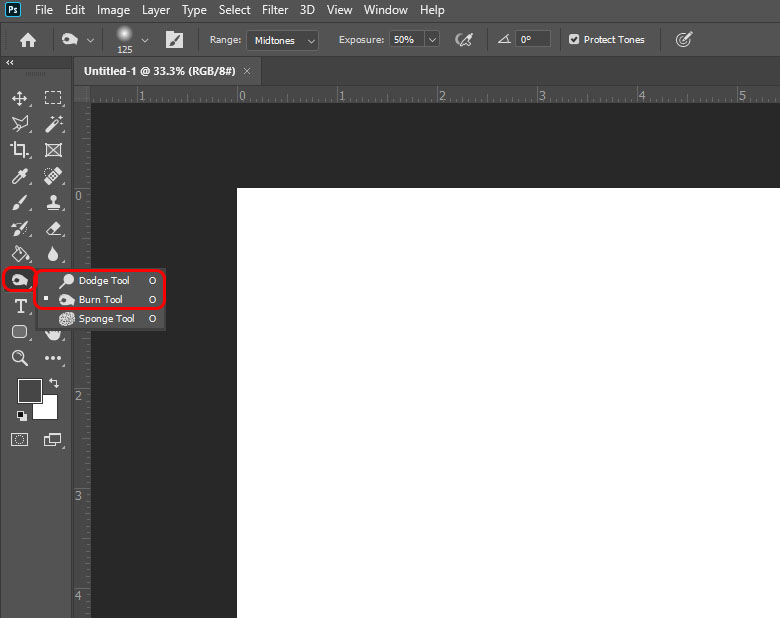Select the Clone Stamp tool

tap(53, 202)
